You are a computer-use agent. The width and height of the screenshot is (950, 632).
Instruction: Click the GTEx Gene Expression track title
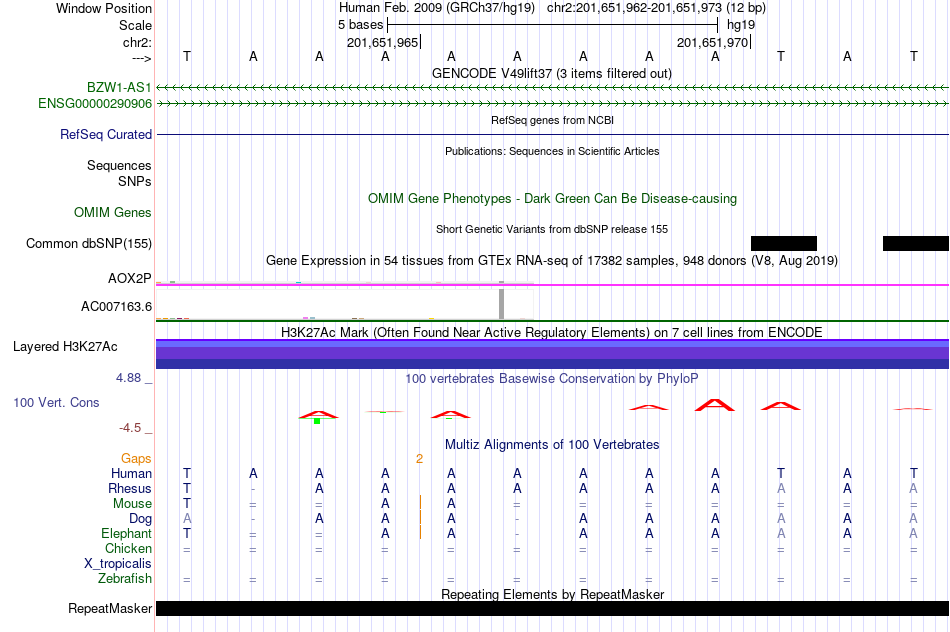(x=552, y=261)
